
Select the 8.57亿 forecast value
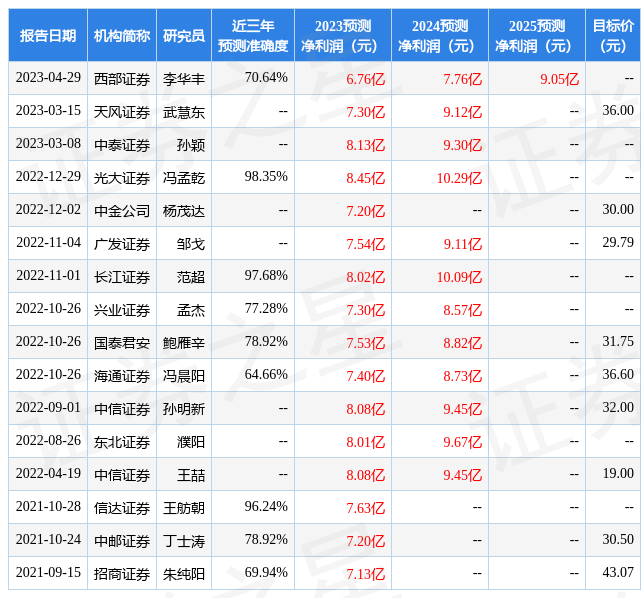[463, 310]
